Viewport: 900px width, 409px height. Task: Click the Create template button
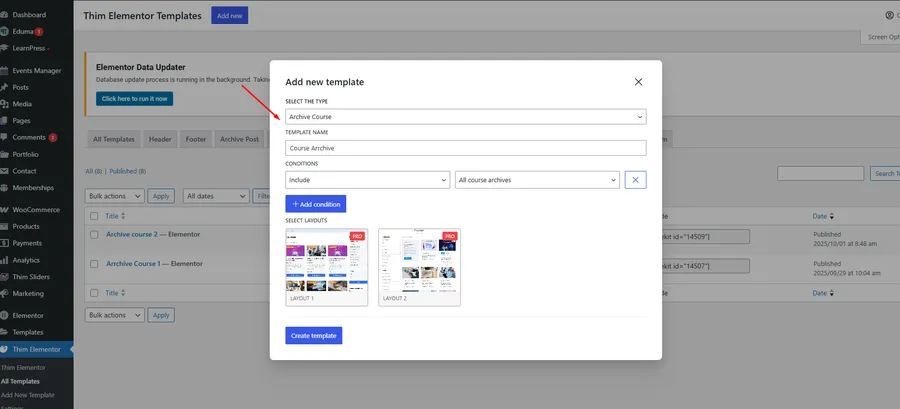pos(313,335)
